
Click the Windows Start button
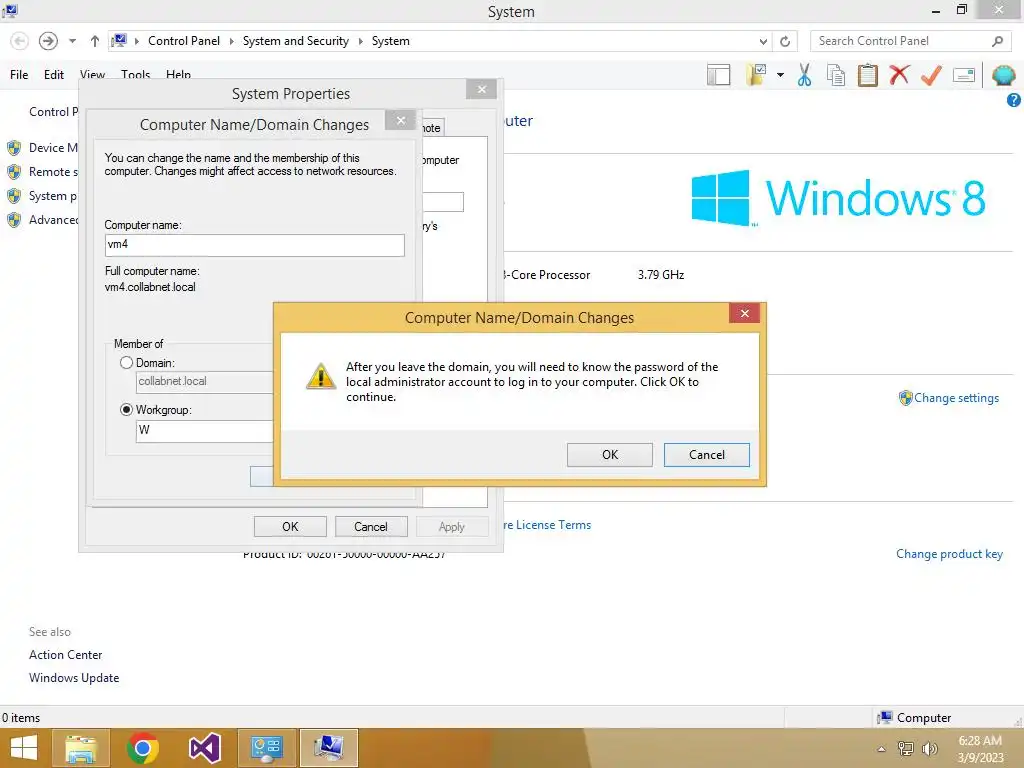(x=24, y=748)
